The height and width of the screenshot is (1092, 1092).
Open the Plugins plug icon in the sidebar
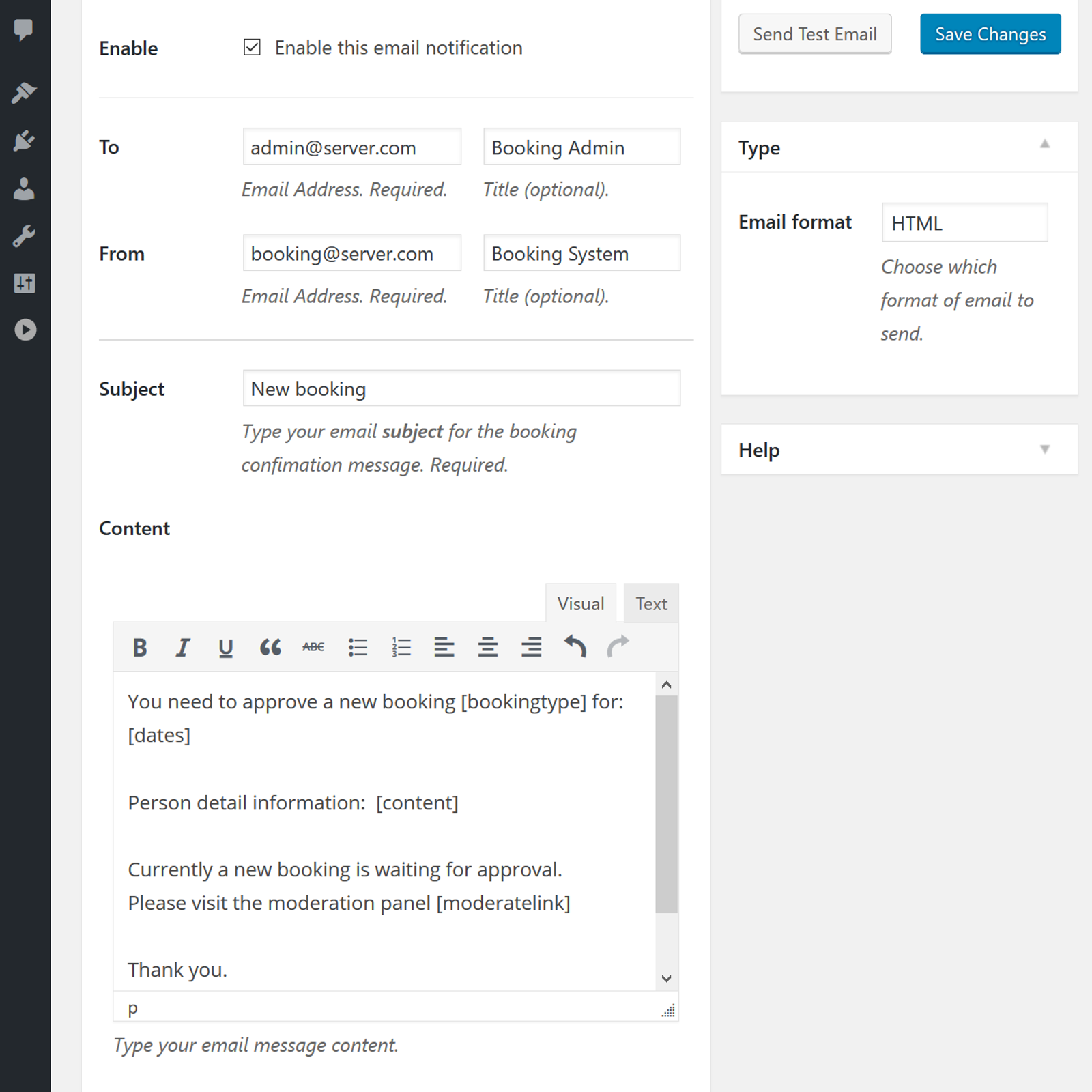click(x=24, y=141)
